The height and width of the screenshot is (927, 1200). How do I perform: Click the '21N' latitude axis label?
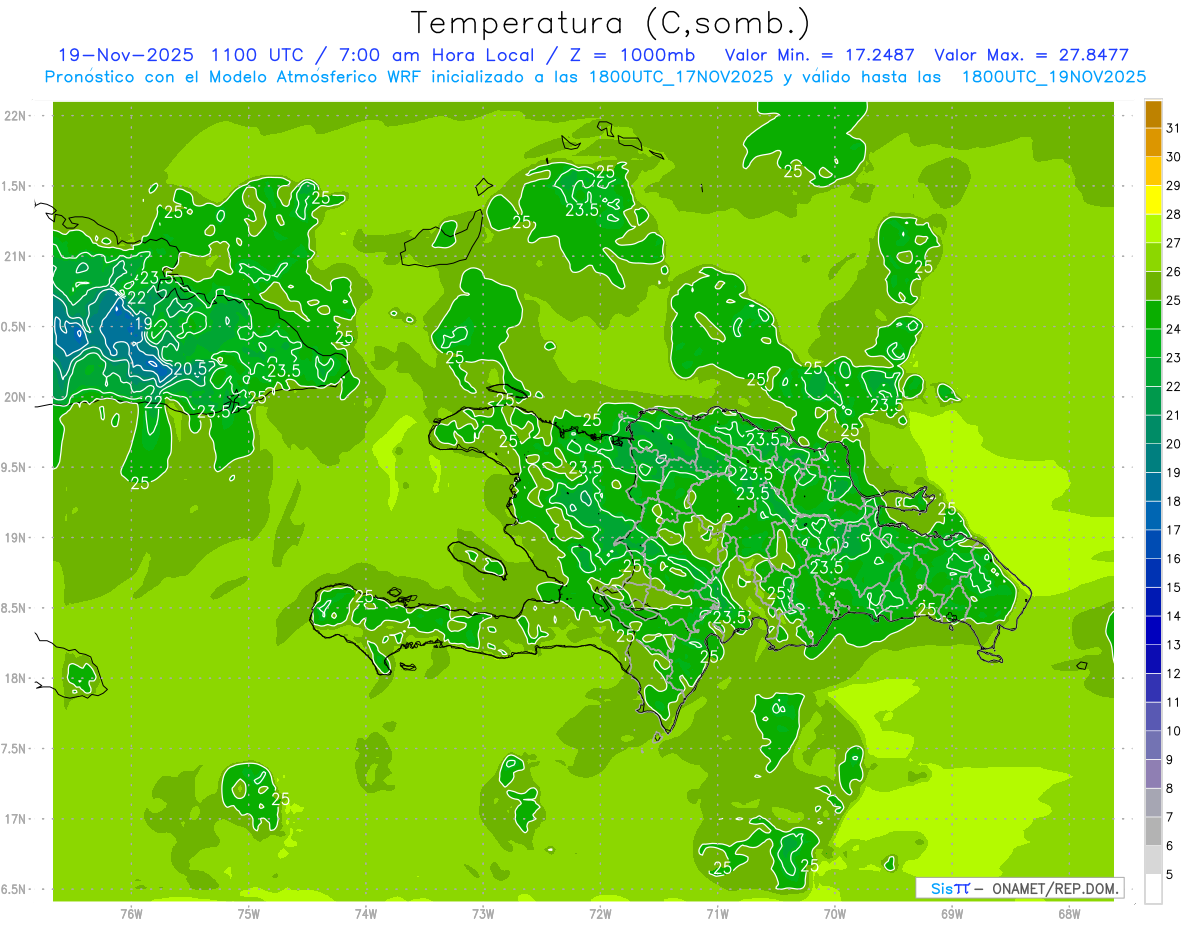(15, 257)
